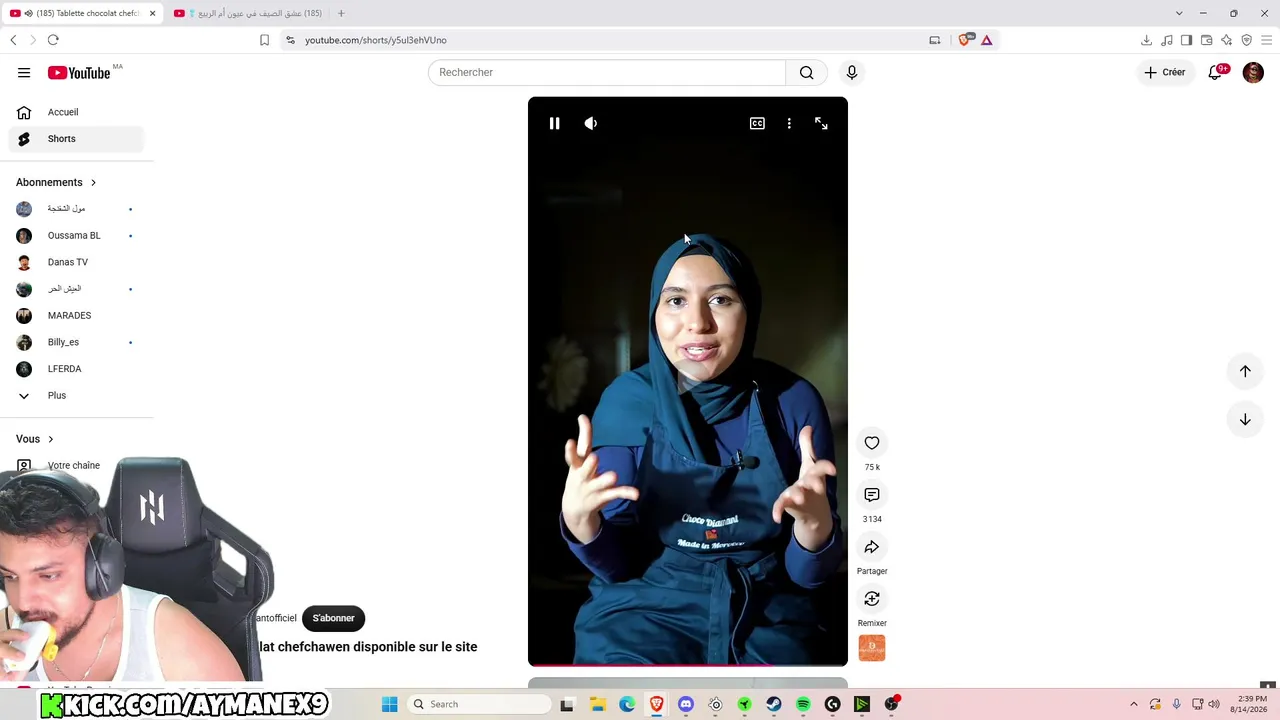Image resolution: width=1280 pixels, height=720 pixels.
Task: Toggle the browser sidebar panel
Action: 1186,40
